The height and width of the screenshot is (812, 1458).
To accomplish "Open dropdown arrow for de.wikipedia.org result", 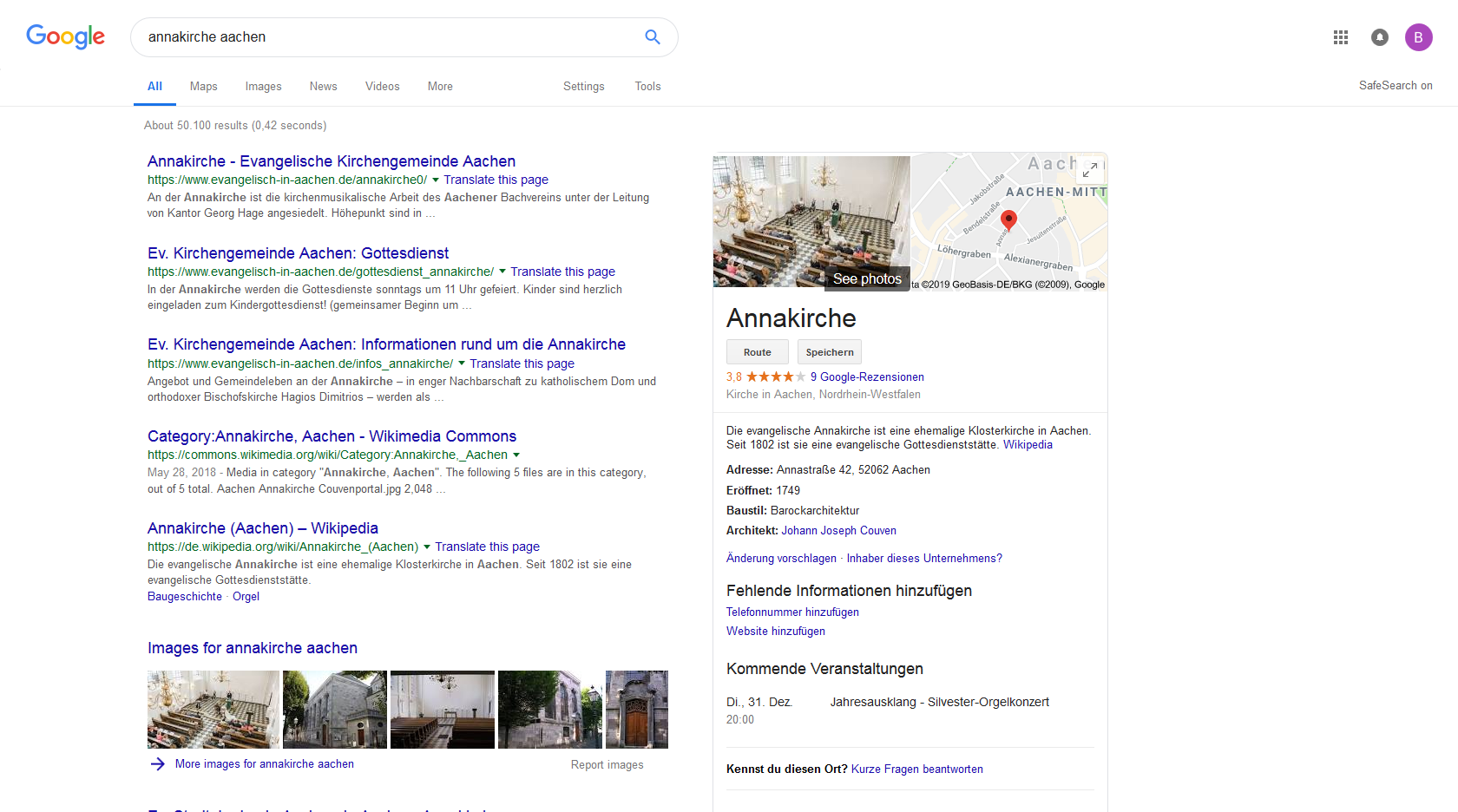I will tap(427, 547).
